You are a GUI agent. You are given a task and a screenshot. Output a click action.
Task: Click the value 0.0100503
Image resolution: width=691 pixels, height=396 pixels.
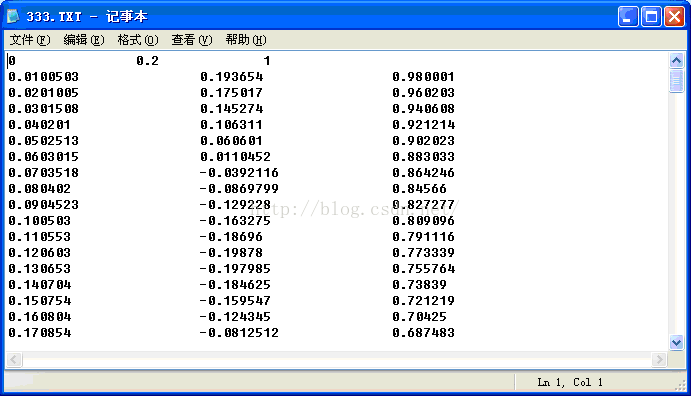click(44, 77)
